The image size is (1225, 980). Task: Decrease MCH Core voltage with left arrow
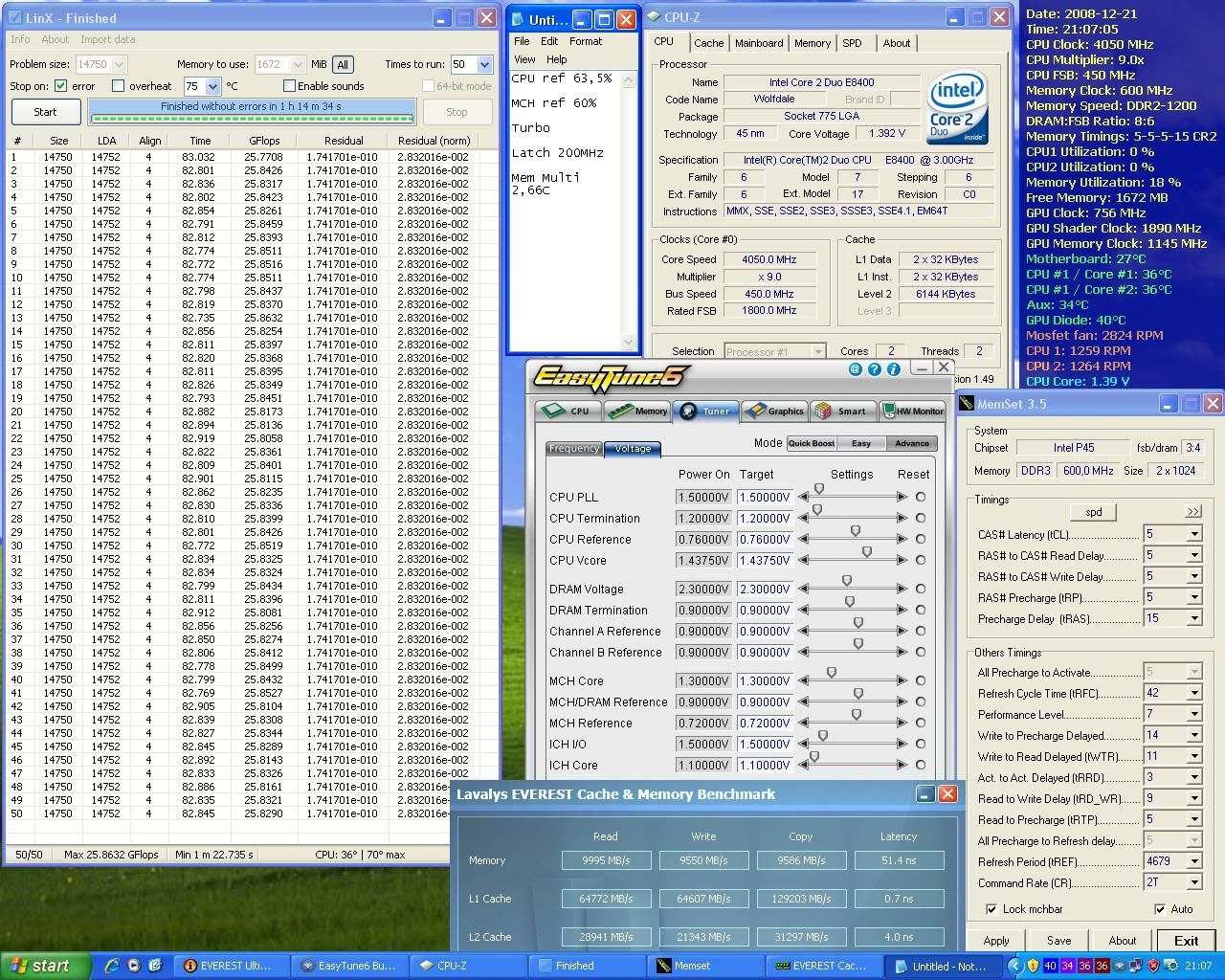[x=803, y=681]
